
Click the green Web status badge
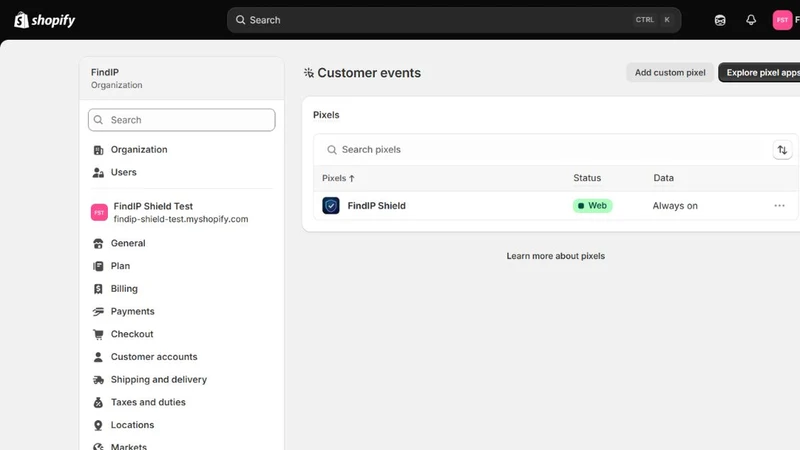point(592,206)
